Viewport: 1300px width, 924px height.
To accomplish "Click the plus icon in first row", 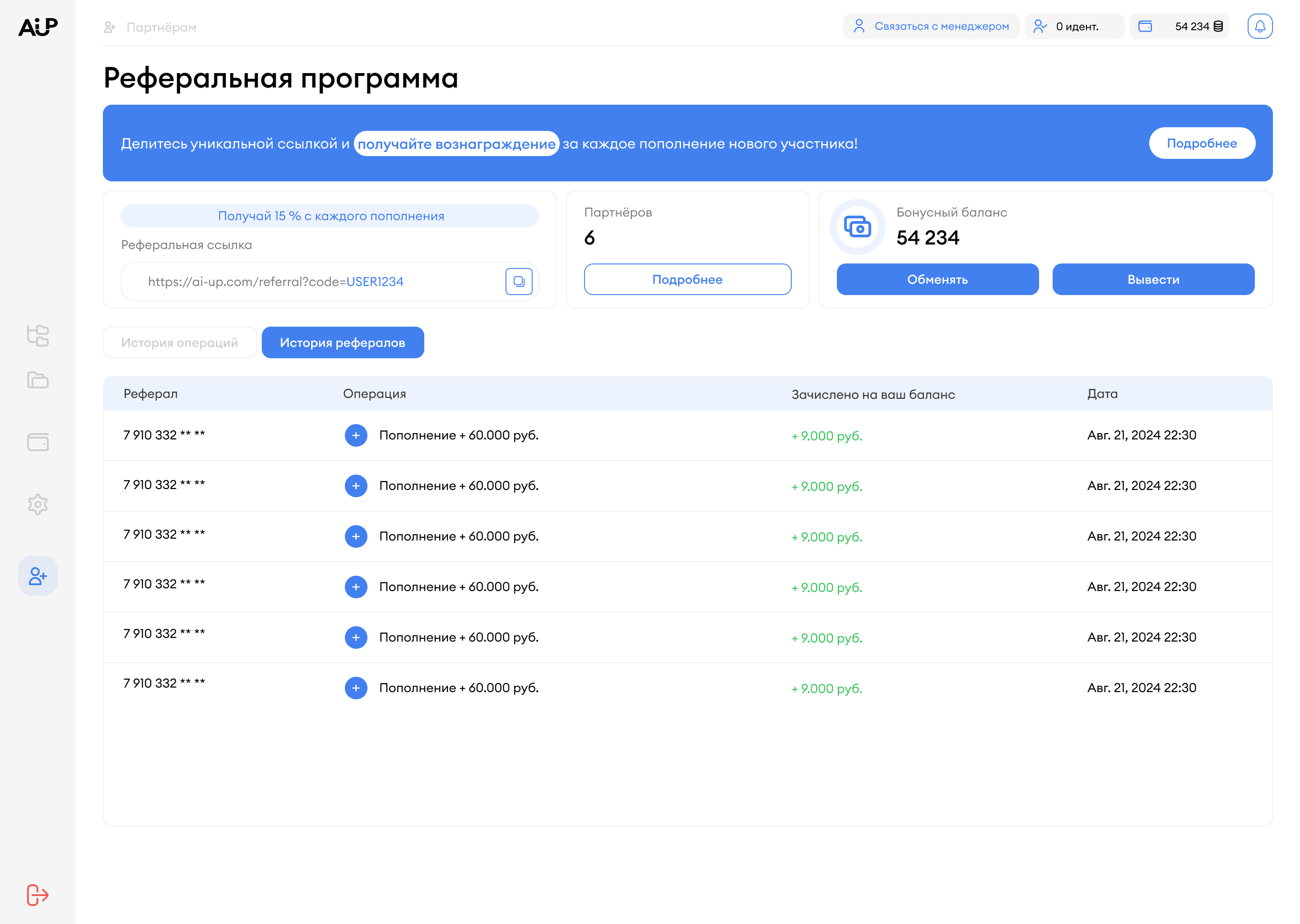I will [356, 435].
